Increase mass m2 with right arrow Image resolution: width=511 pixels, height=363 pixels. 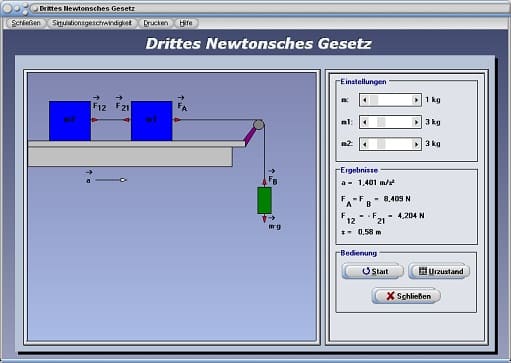[416, 144]
